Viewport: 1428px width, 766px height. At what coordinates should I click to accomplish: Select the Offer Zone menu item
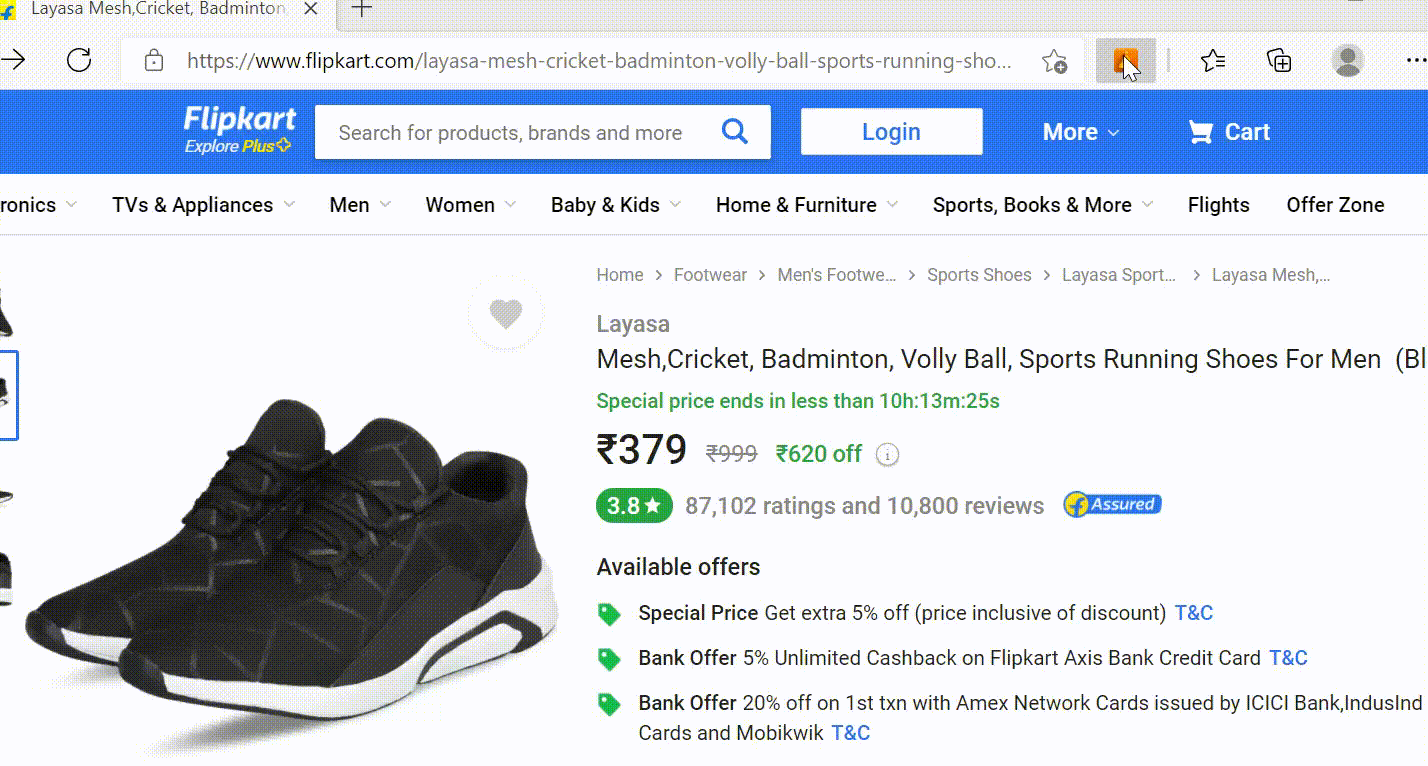pyautogui.click(x=1335, y=205)
